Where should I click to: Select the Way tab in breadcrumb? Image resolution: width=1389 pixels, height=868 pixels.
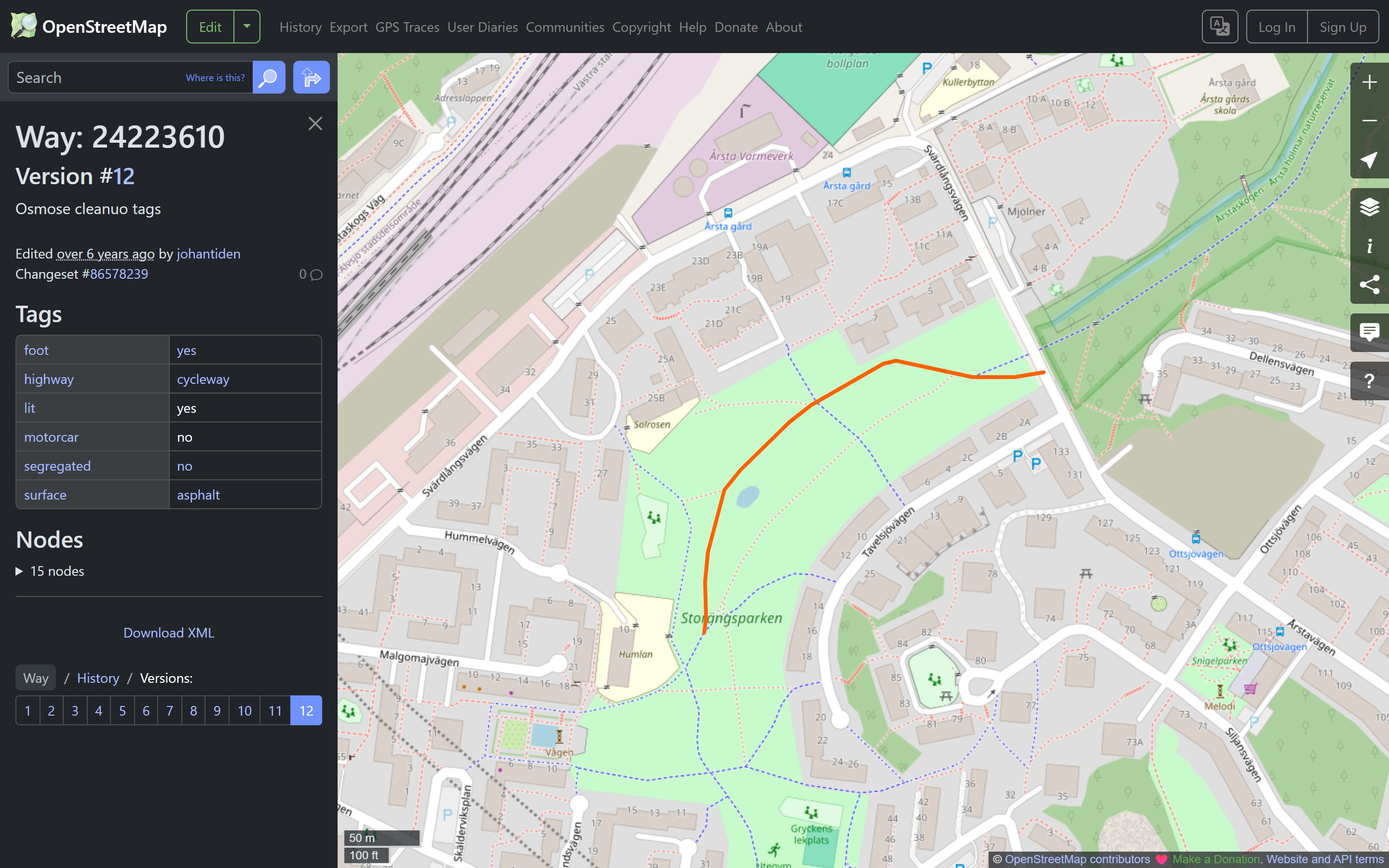pos(36,678)
